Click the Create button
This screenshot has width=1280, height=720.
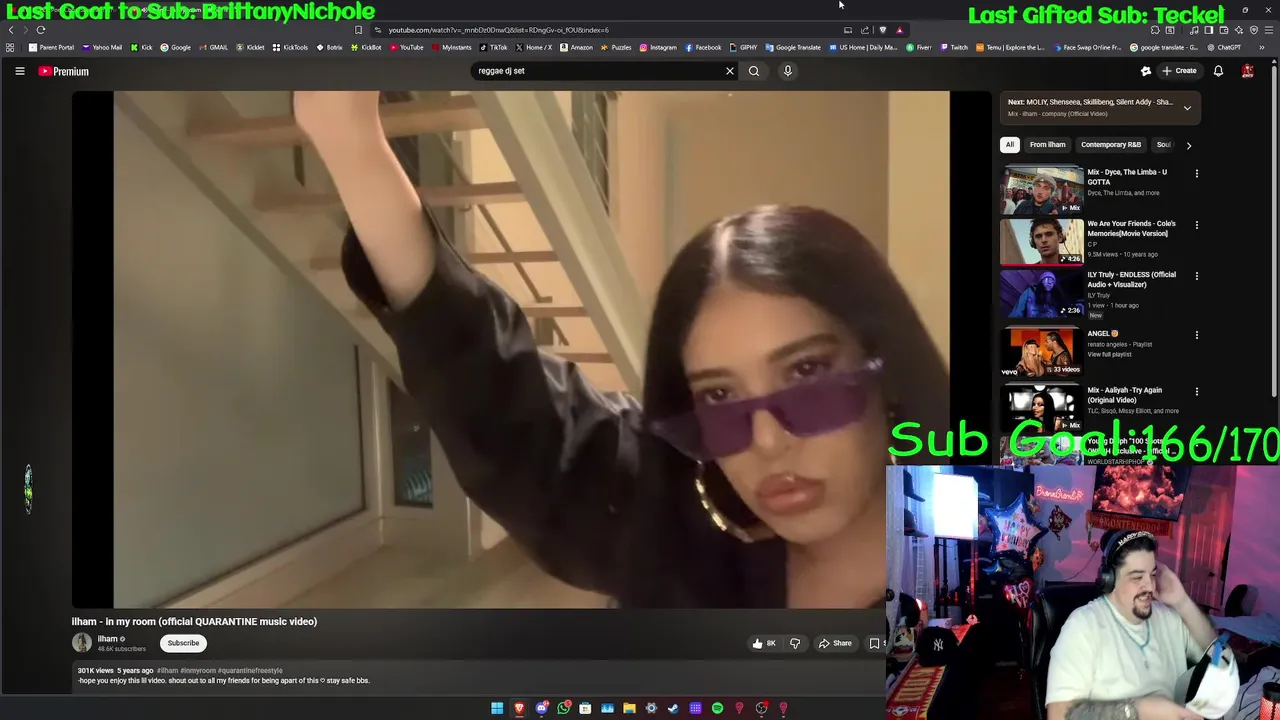point(1179,71)
